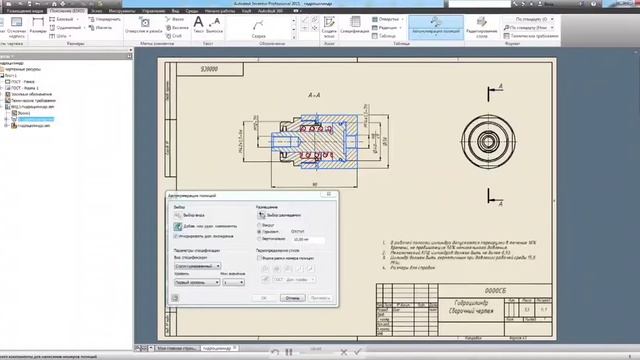Image resolution: width=640 pixels, height=360 pixels.
Task: Select the Высечка punch note tool
Action: (177, 27)
